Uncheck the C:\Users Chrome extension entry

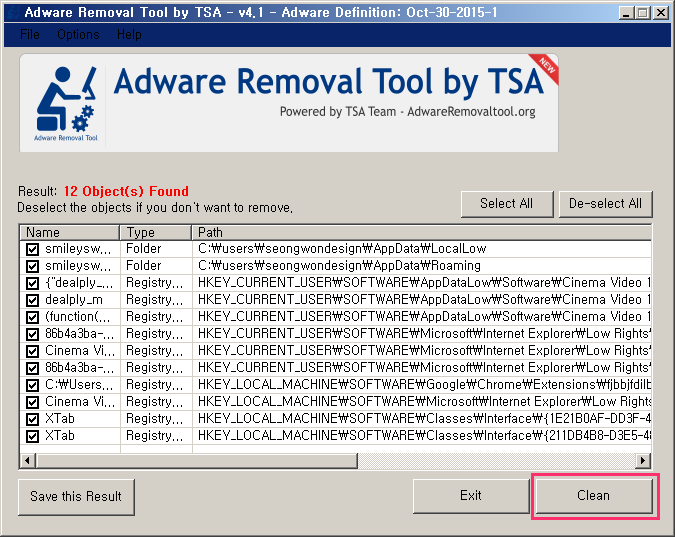(32, 385)
